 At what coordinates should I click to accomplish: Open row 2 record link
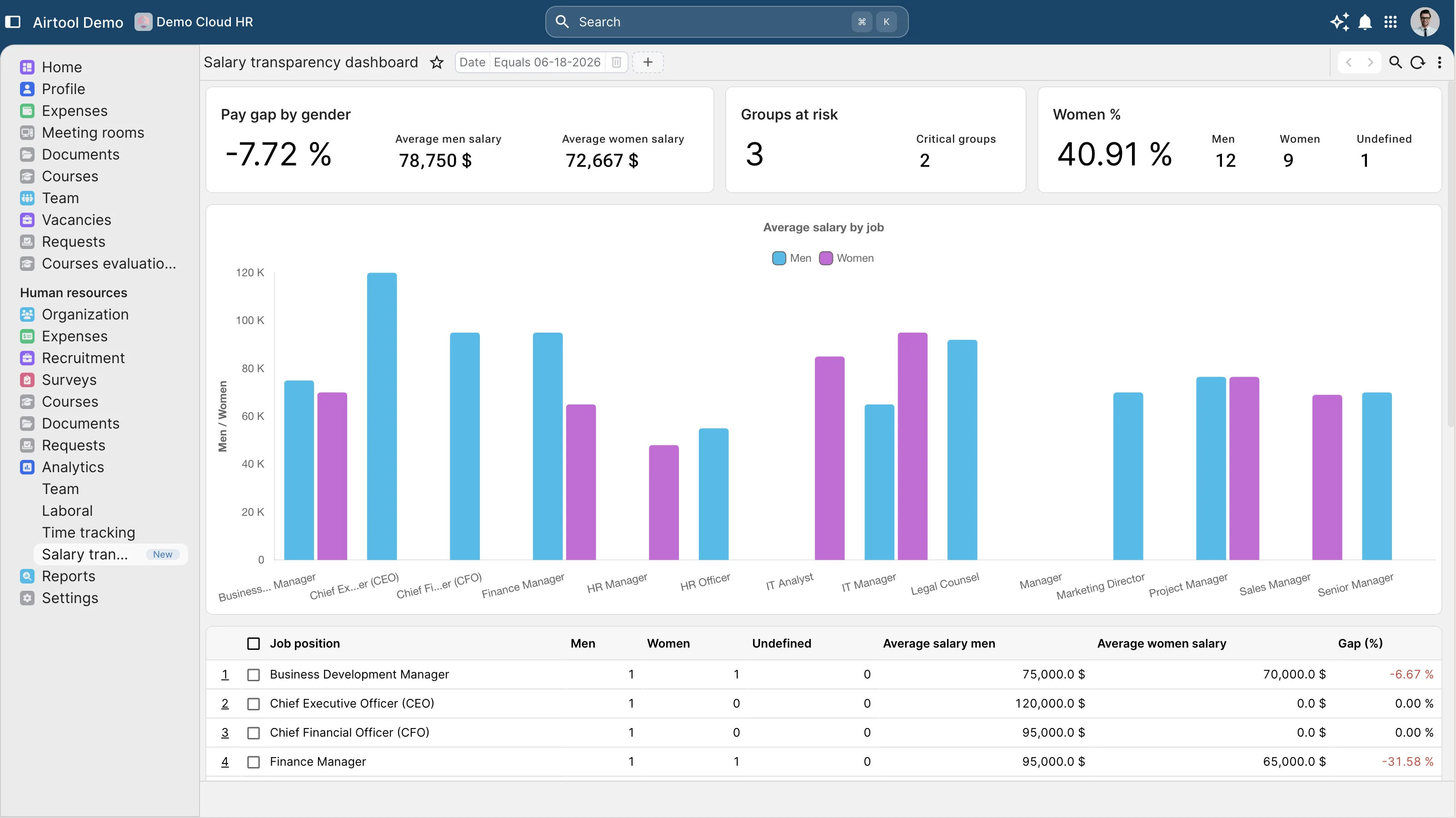pos(225,704)
